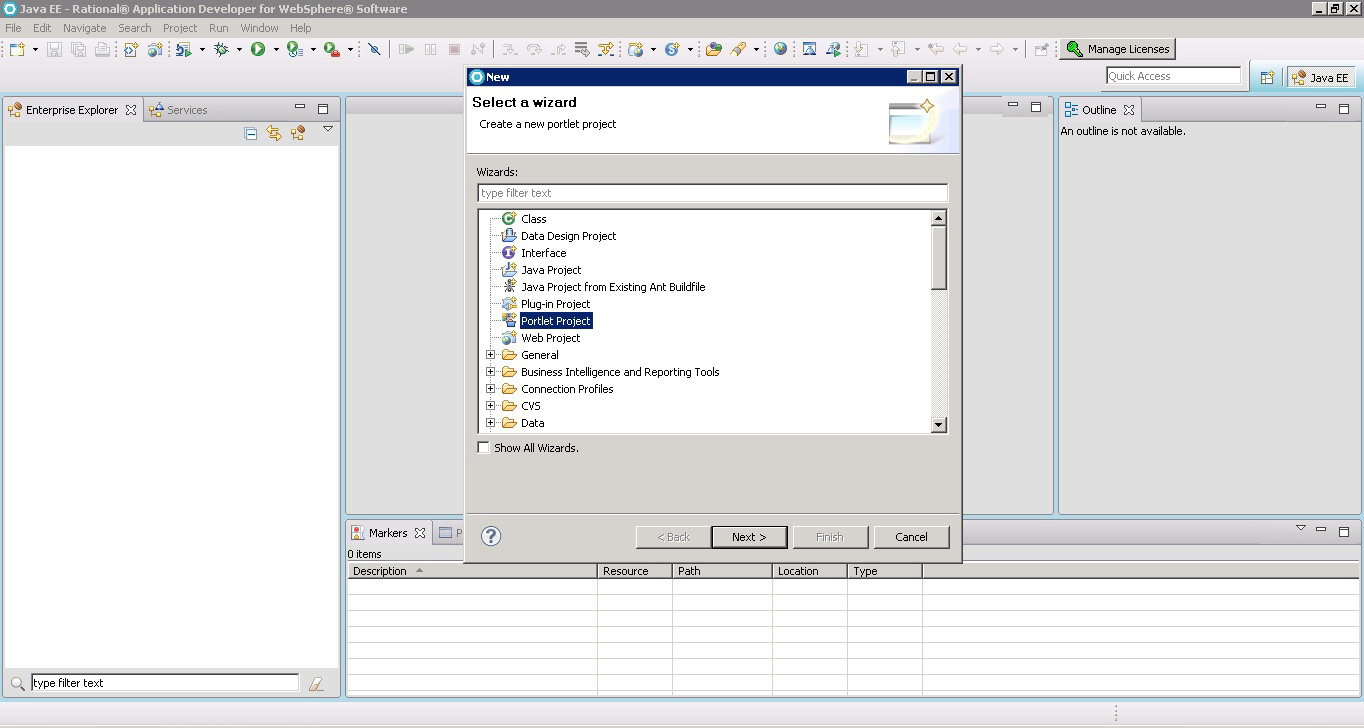The height and width of the screenshot is (728, 1364).
Task: Expand the General folder
Action: click(x=491, y=355)
